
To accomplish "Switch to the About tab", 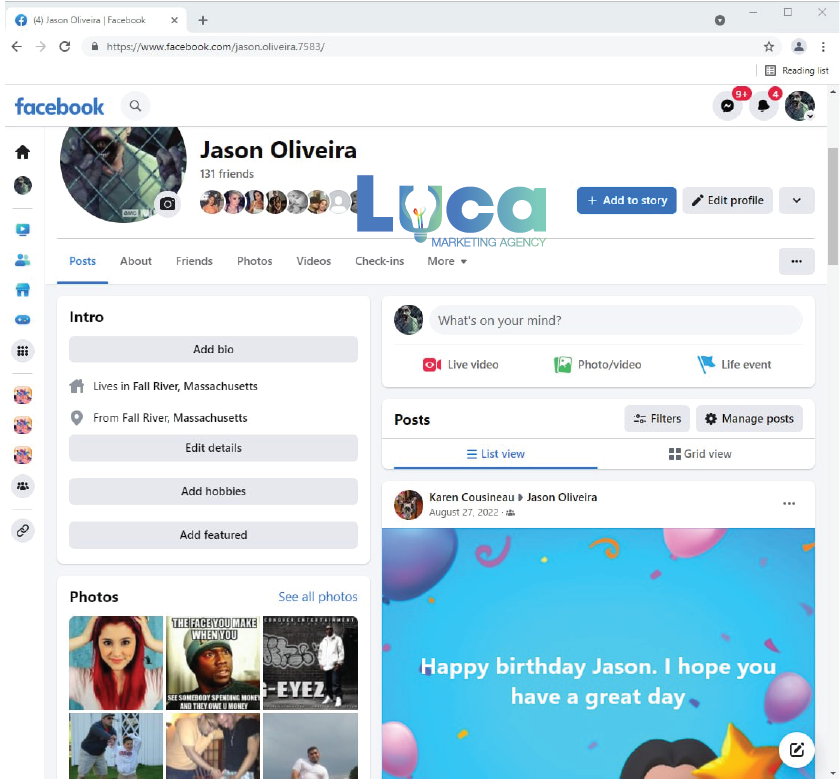I will 136,261.
